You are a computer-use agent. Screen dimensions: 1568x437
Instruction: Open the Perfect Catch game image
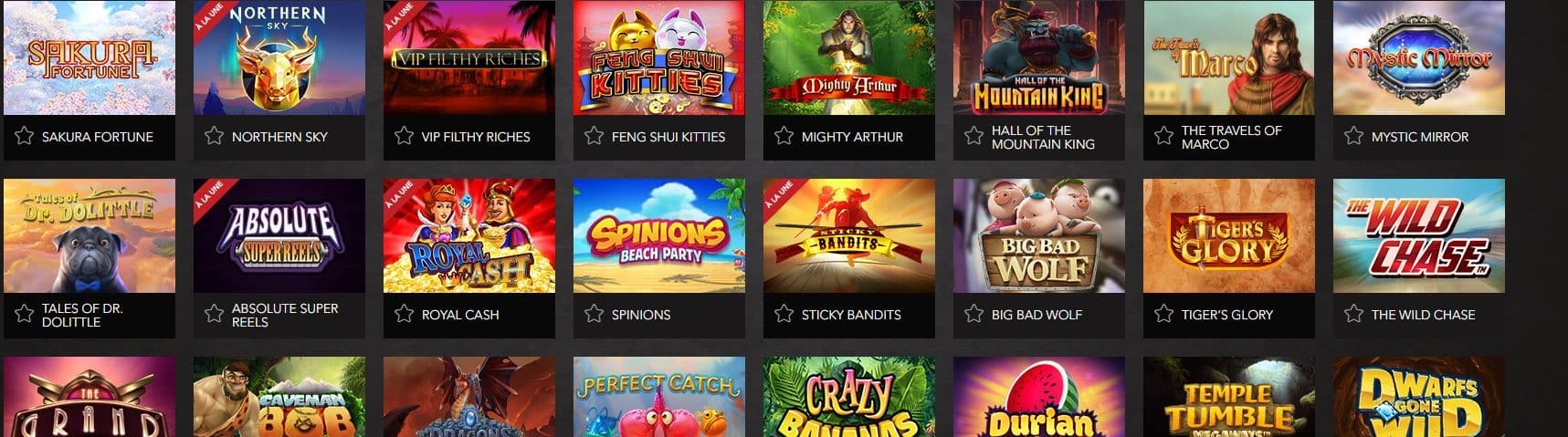(x=659, y=397)
